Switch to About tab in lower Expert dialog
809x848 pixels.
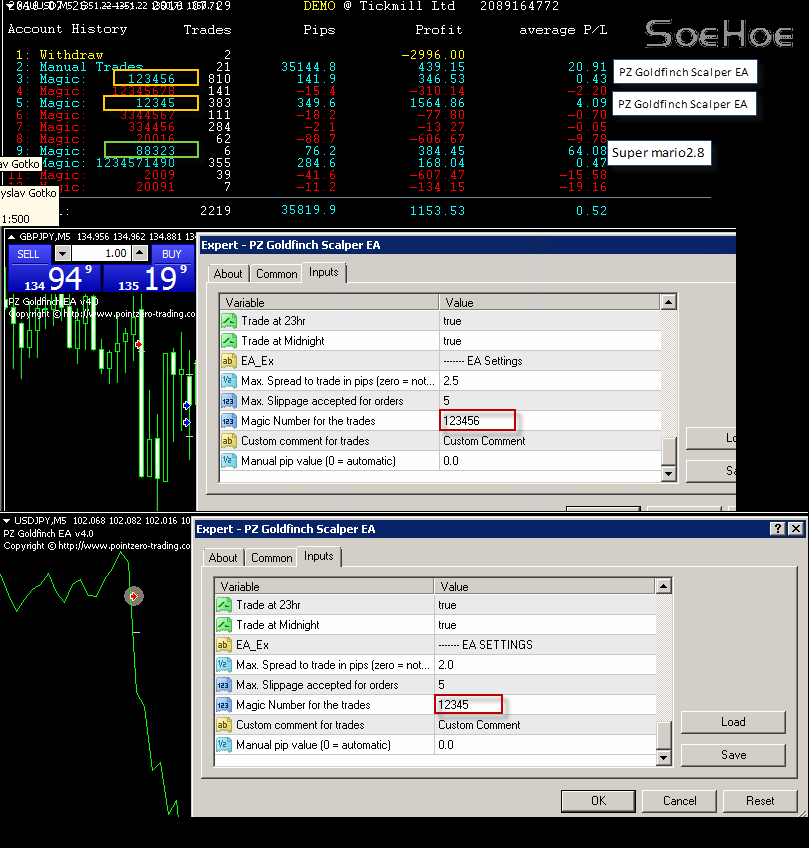point(223,558)
